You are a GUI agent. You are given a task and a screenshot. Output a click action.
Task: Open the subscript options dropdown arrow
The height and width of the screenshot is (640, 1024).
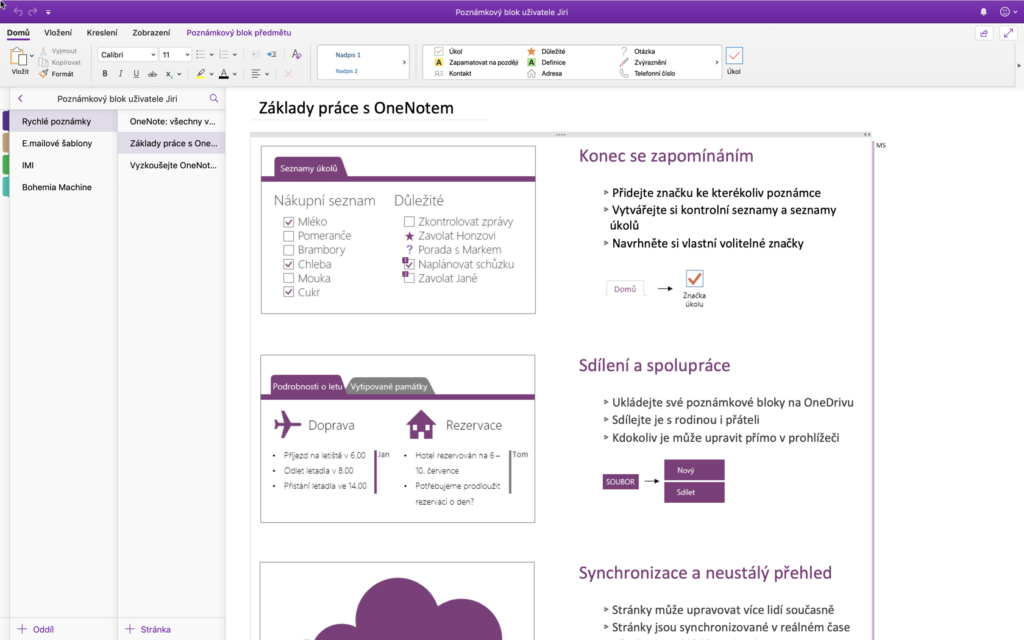[x=179, y=74]
